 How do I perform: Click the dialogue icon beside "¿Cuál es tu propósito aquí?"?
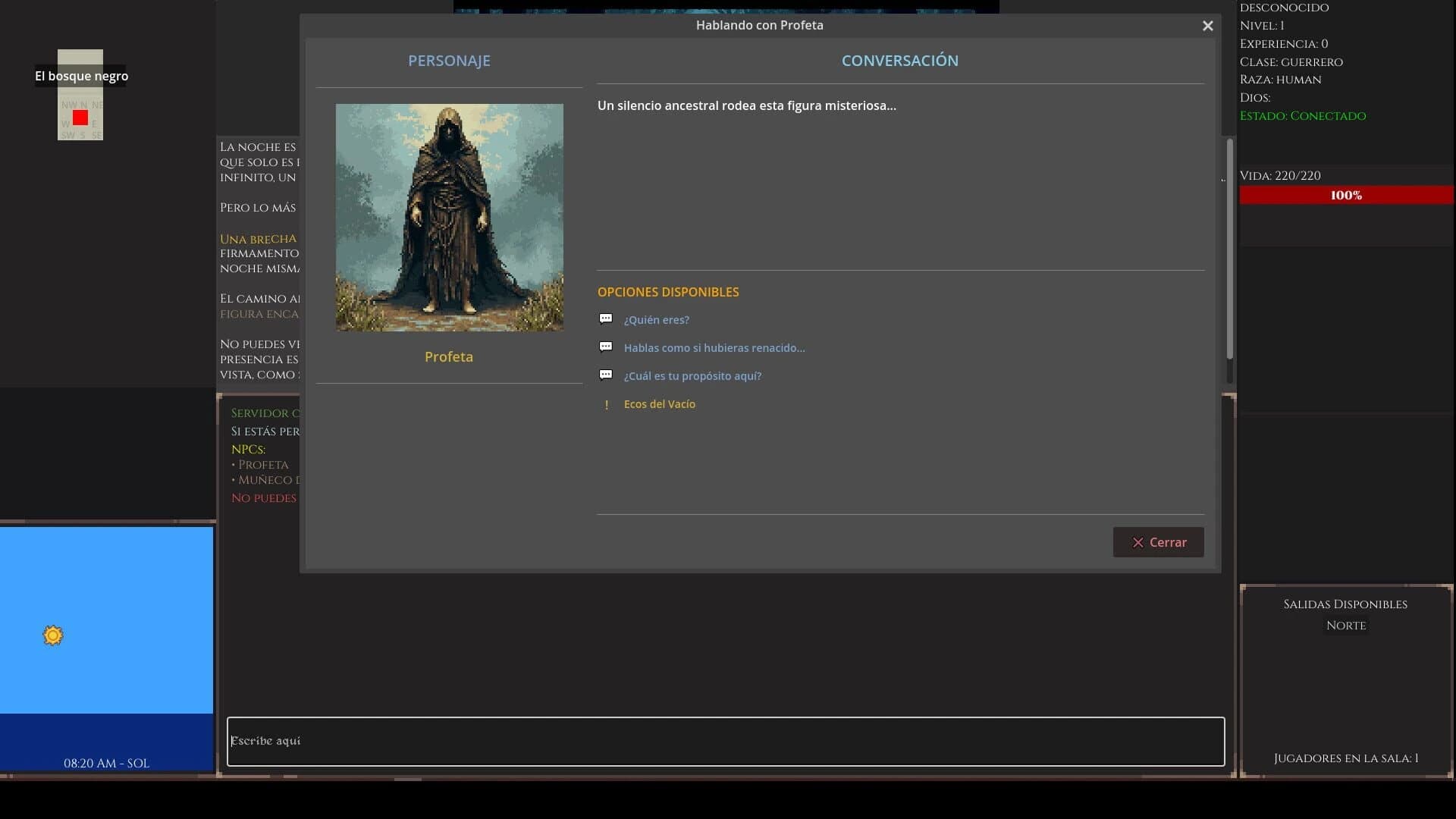point(606,374)
